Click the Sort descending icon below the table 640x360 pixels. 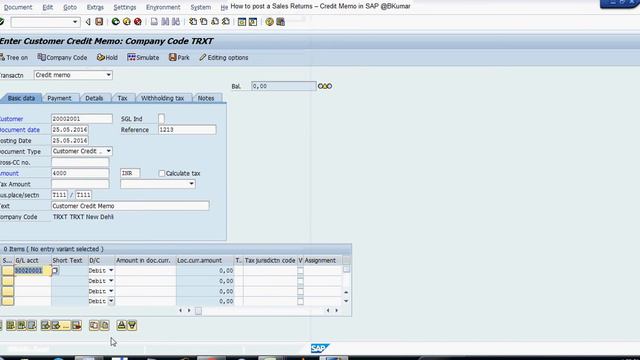(x=132, y=325)
